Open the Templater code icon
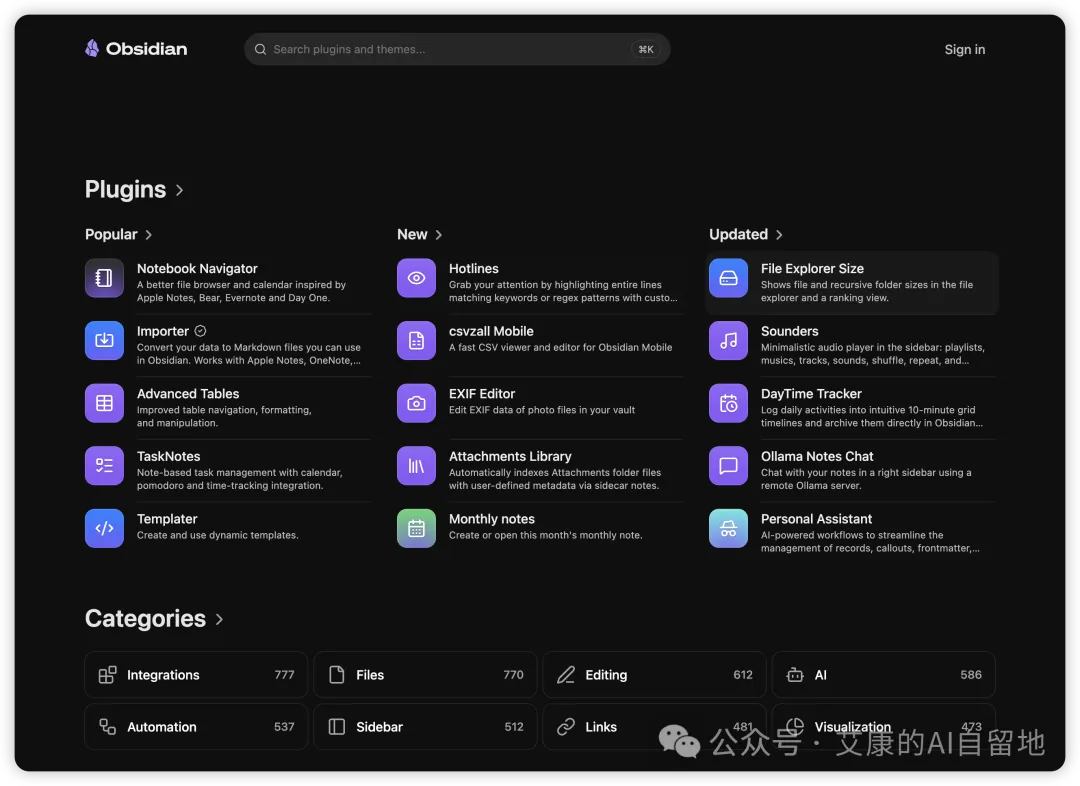 point(104,528)
